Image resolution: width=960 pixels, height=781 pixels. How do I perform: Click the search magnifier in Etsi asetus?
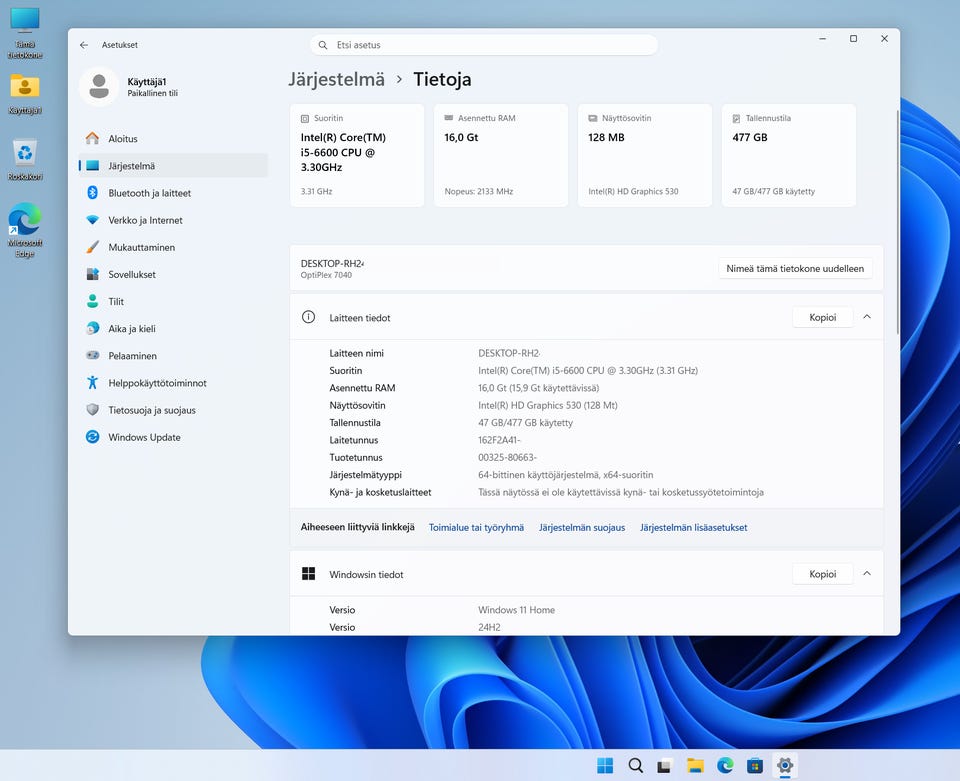[323, 45]
